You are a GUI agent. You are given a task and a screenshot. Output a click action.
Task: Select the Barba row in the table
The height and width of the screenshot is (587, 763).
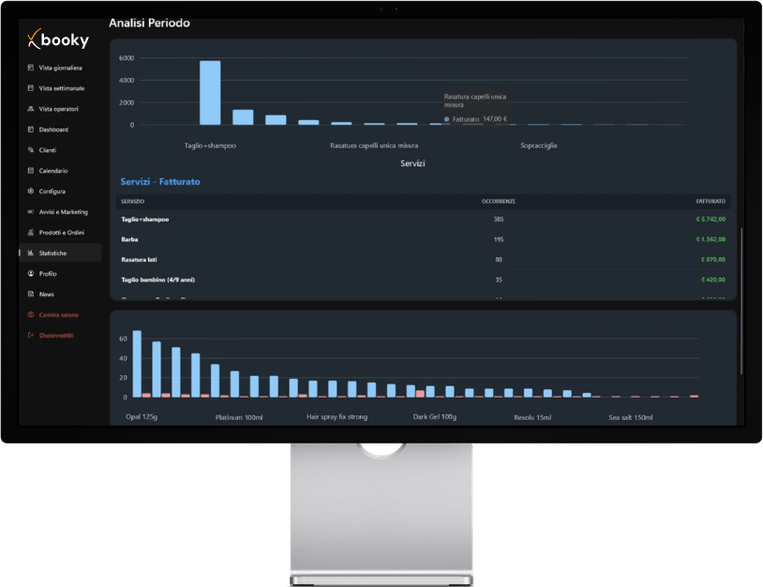click(x=423, y=239)
